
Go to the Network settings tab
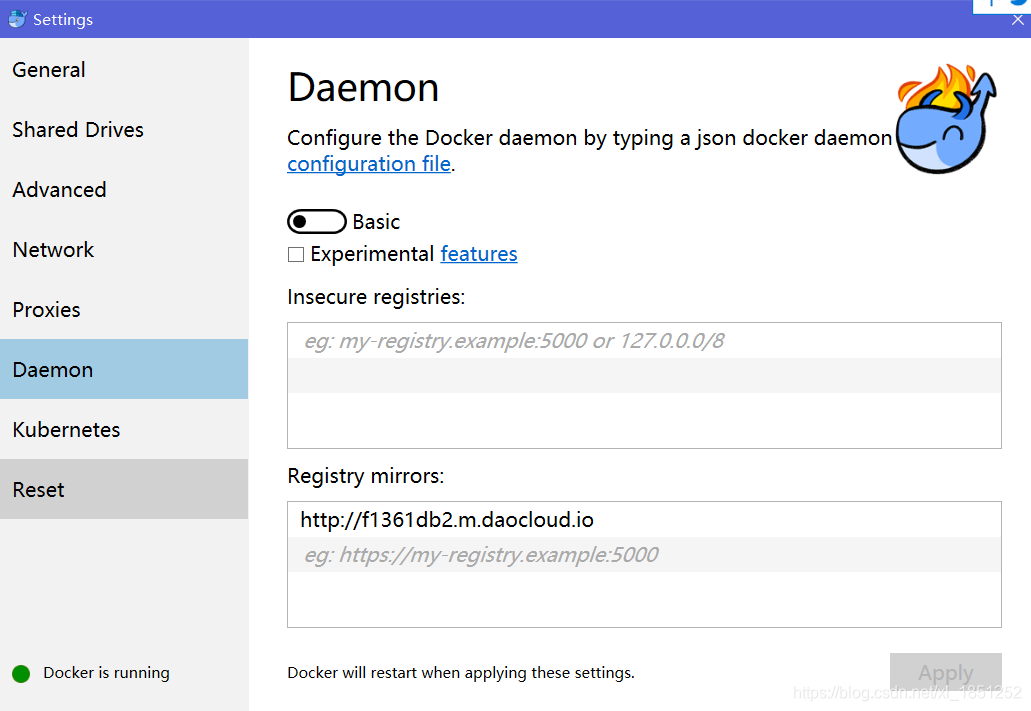tap(124, 249)
